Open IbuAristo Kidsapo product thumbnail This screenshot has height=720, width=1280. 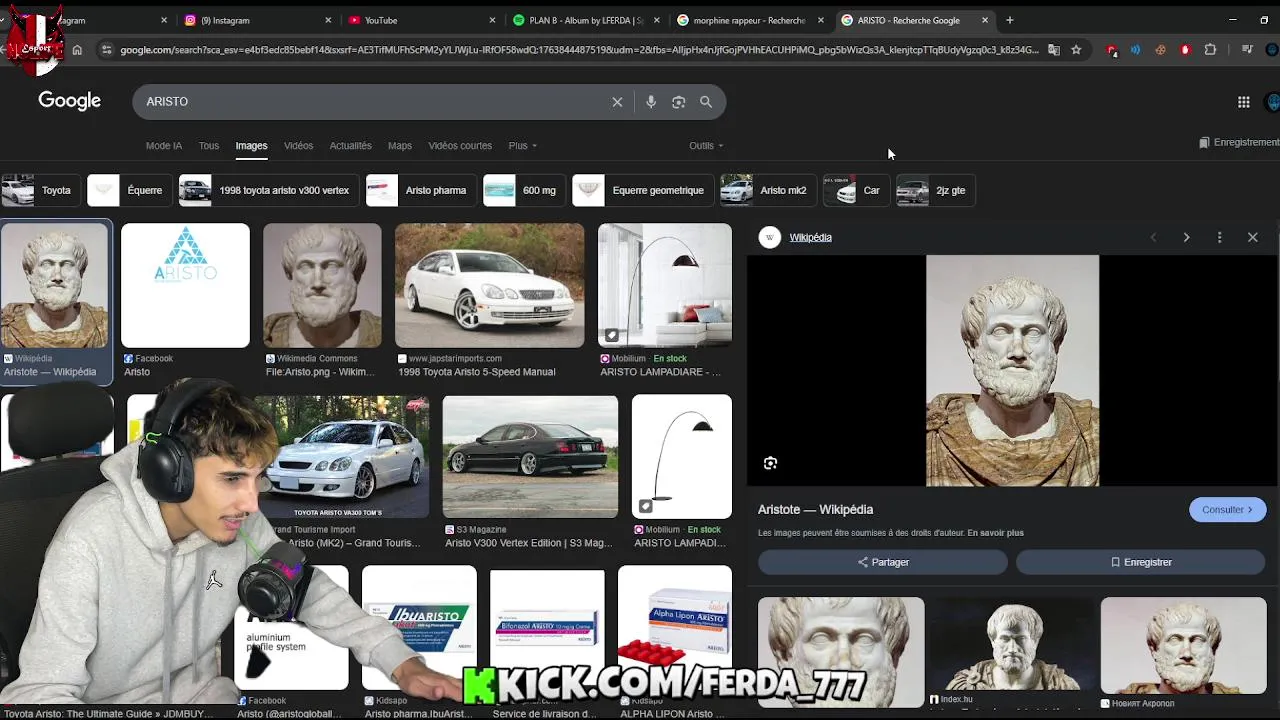tap(419, 628)
